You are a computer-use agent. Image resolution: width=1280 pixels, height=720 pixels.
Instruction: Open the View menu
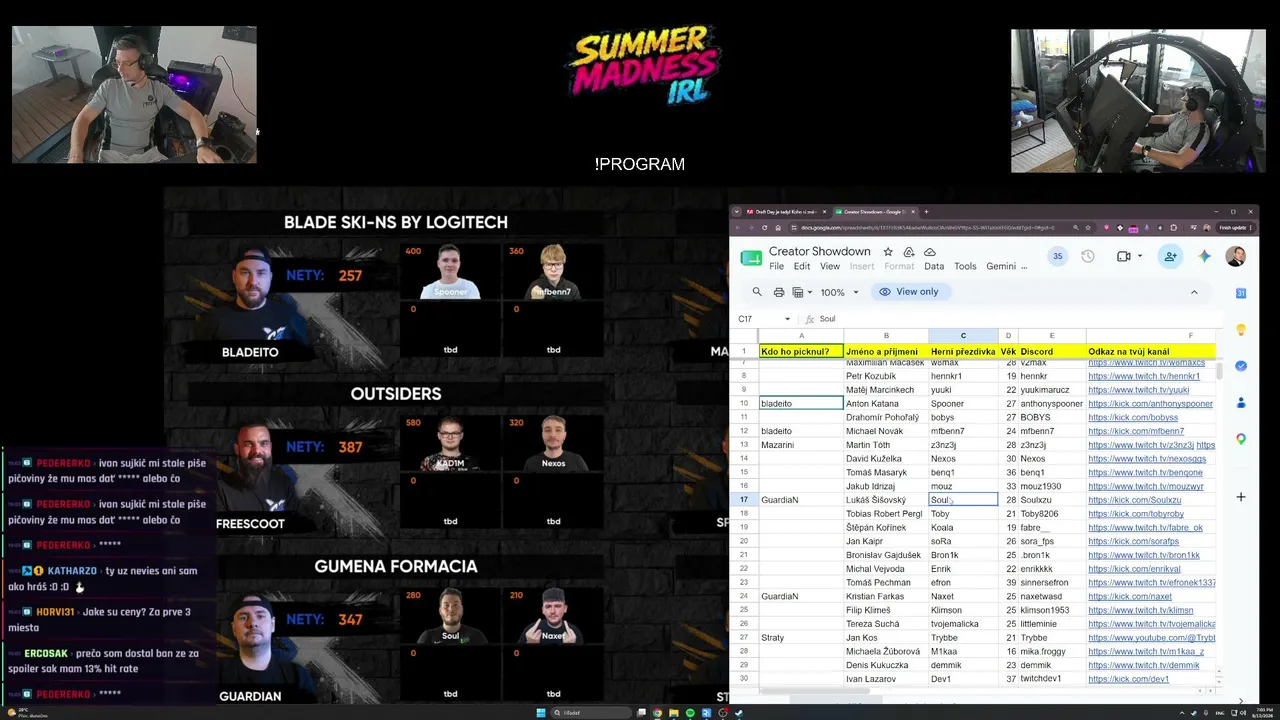click(830, 267)
